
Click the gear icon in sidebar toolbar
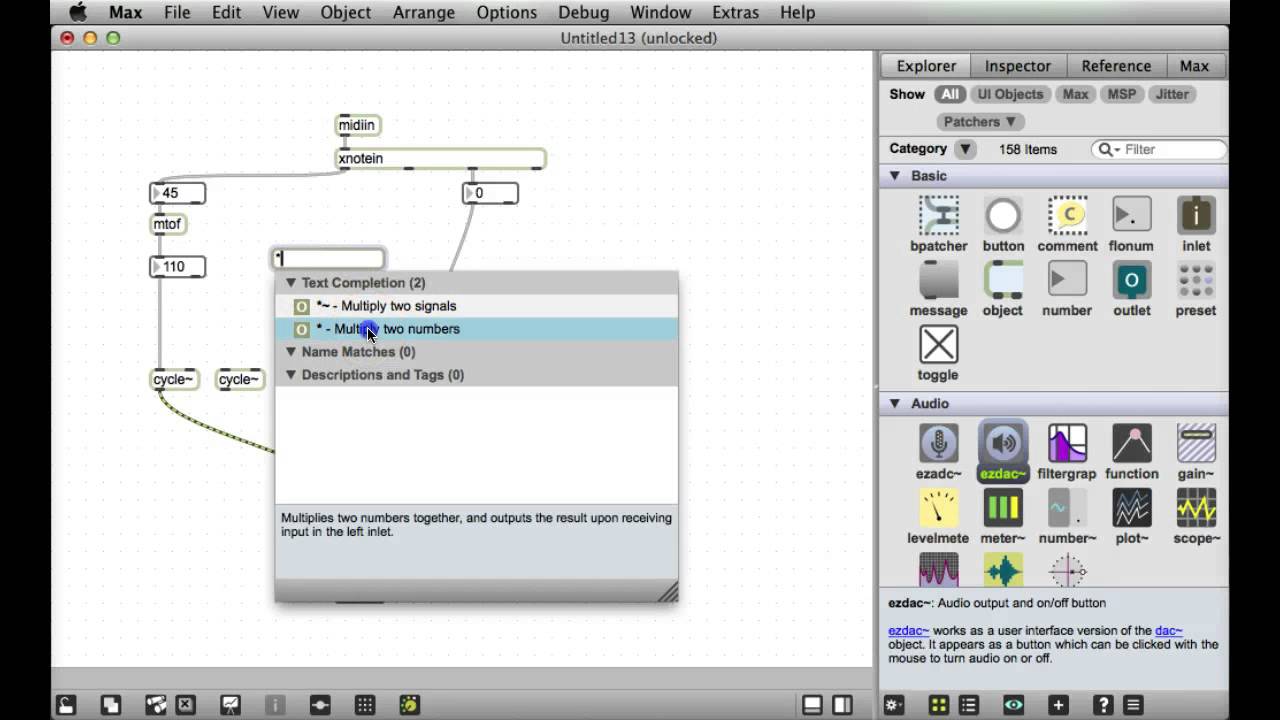click(x=893, y=705)
